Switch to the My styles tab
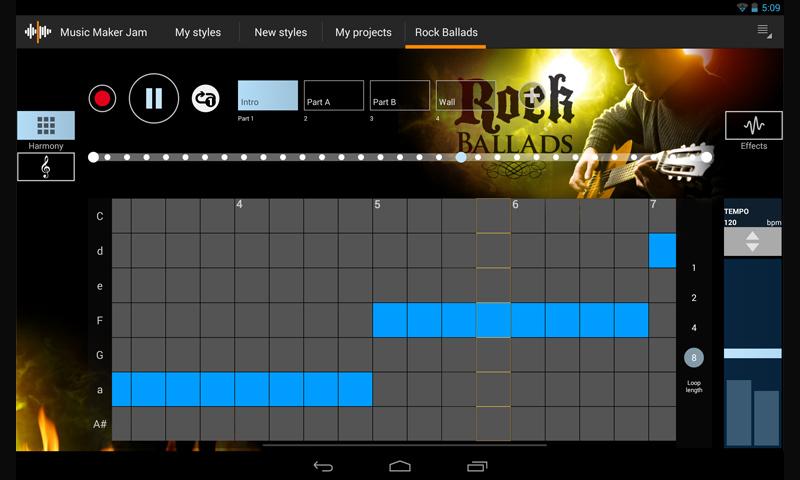The image size is (800, 480). (x=198, y=32)
